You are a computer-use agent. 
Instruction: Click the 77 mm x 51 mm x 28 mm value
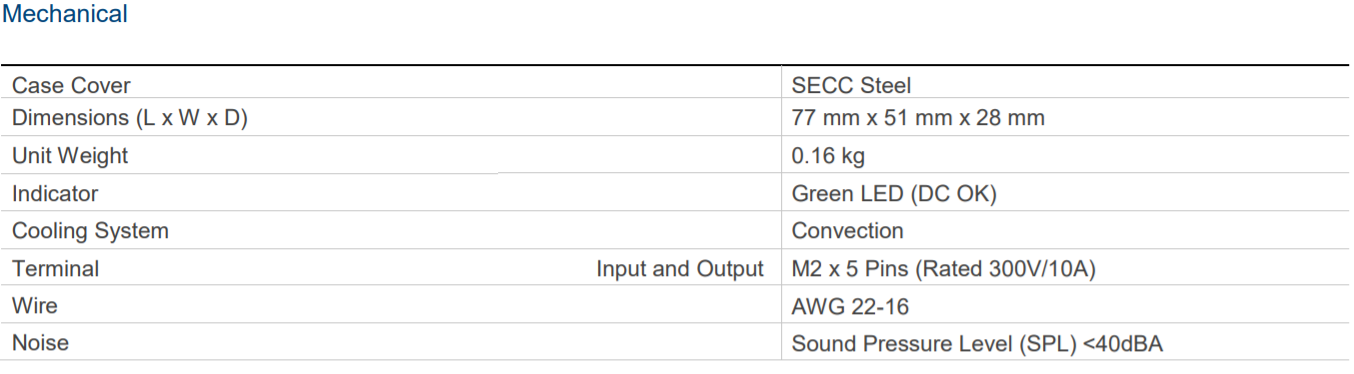[918, 118]
